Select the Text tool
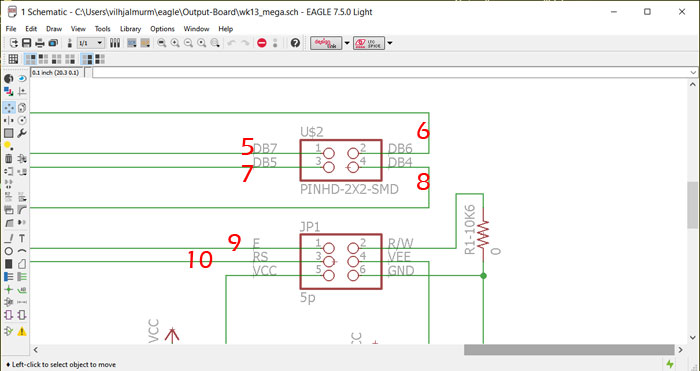This screenshot has width=700, height=371. (x=22, y=238)
